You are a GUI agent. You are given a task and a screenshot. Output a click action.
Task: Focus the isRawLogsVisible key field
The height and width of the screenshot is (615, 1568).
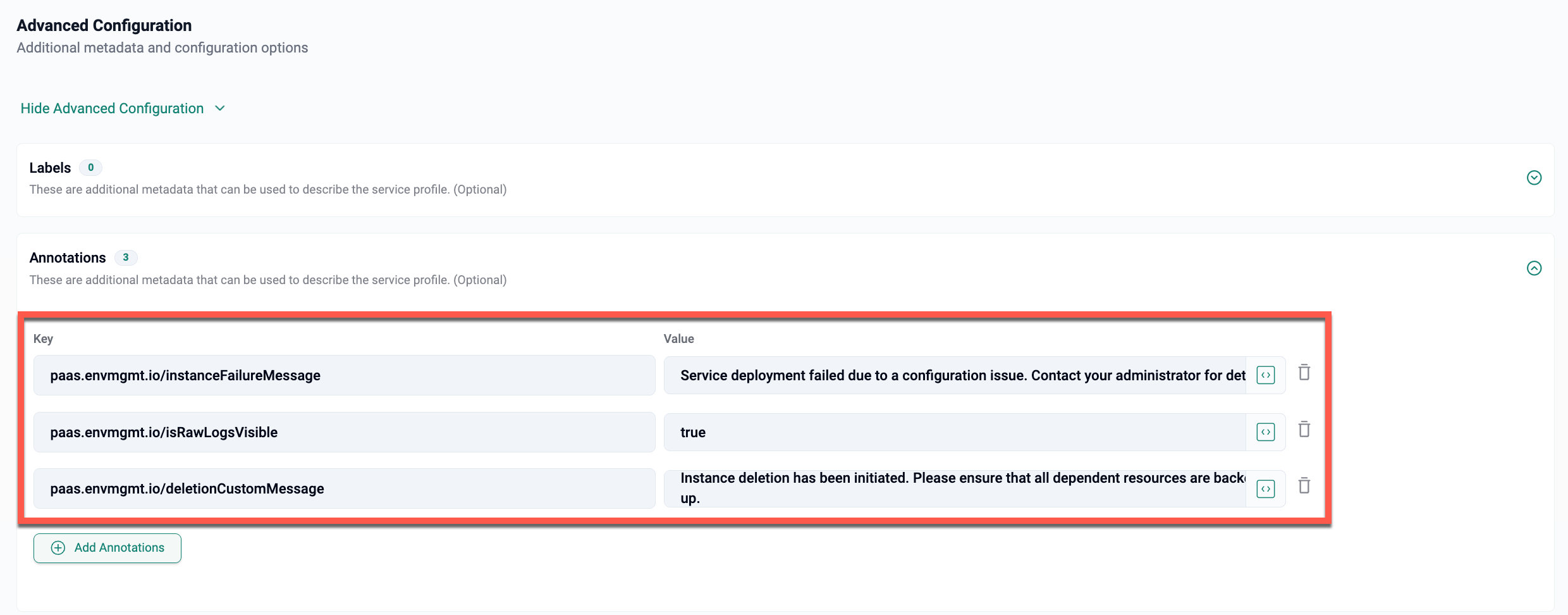tap(344, 432)
